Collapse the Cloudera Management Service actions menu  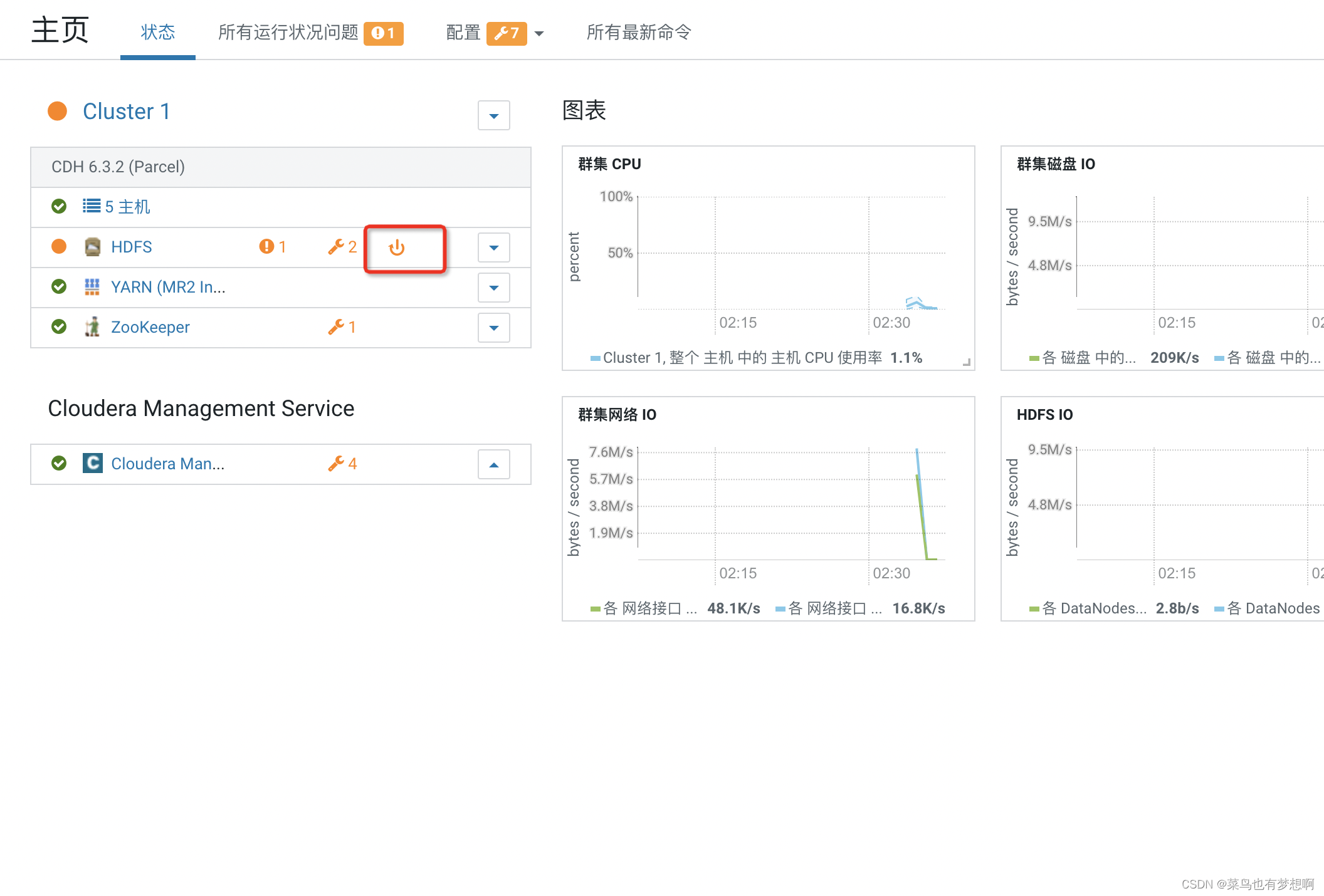pos(494,464)
